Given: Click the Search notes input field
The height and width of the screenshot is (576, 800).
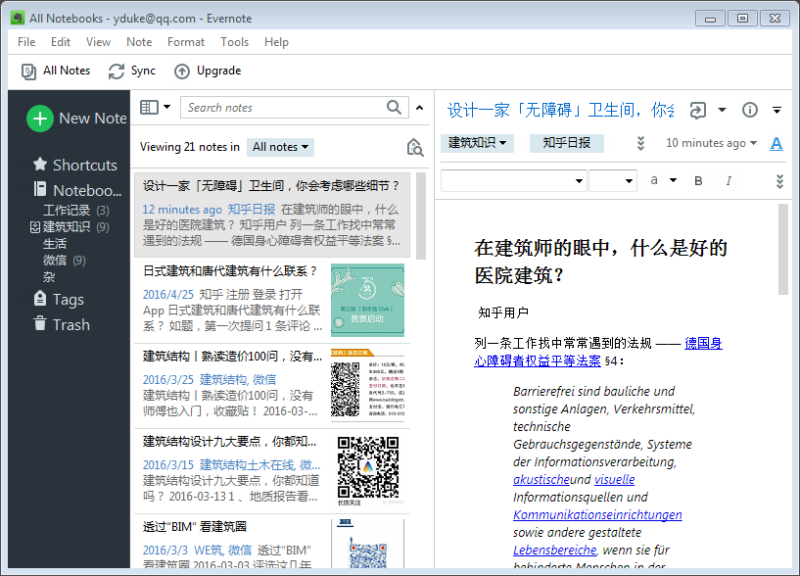Looking at the screenshot, I should (x=284, y=108).
